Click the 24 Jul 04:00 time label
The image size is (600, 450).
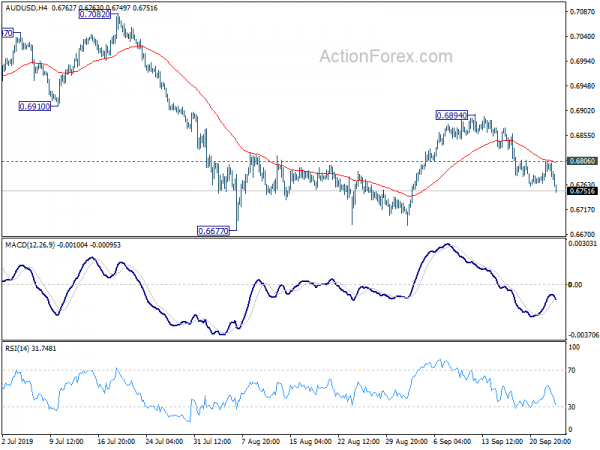pos(164,441)
